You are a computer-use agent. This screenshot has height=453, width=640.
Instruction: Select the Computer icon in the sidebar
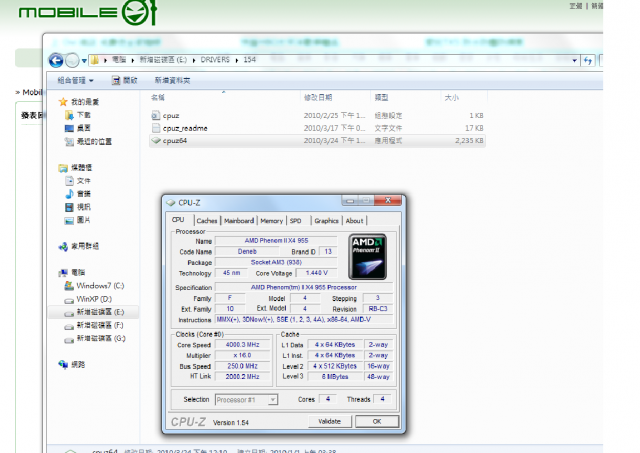(63, 273)
